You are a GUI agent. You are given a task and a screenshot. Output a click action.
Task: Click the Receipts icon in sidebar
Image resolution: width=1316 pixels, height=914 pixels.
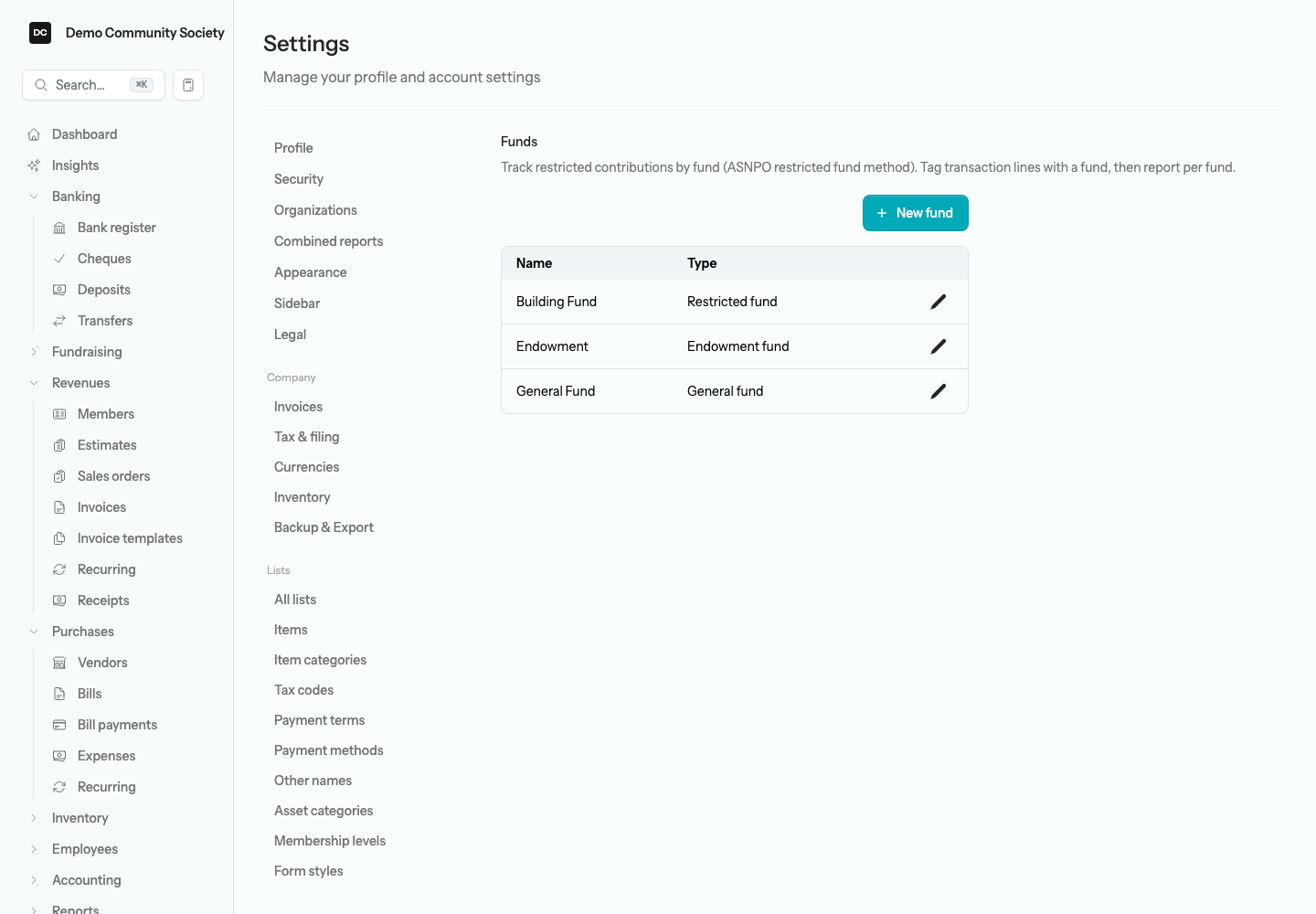tap(59, 600)
